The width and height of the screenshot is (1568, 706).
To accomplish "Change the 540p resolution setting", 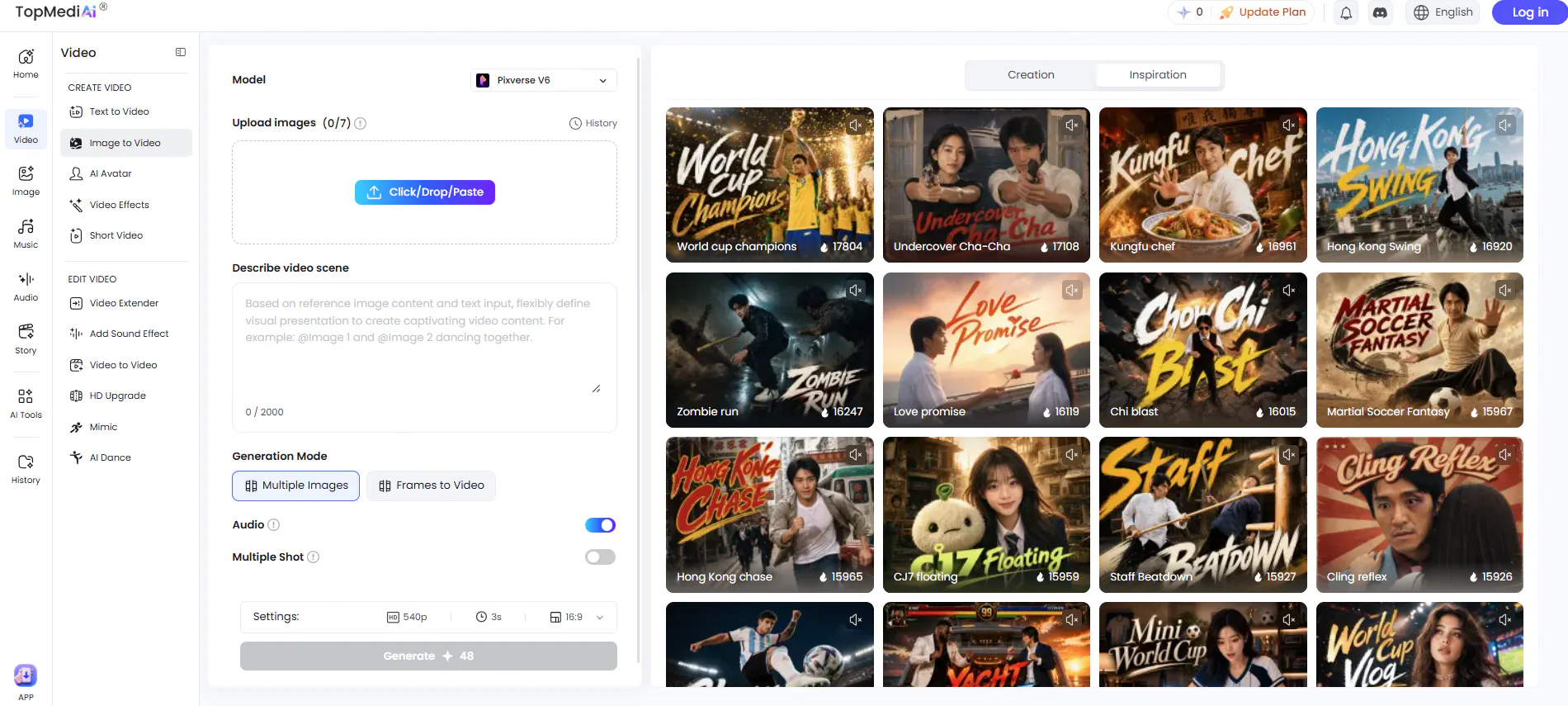I will (x=407, y=618).
